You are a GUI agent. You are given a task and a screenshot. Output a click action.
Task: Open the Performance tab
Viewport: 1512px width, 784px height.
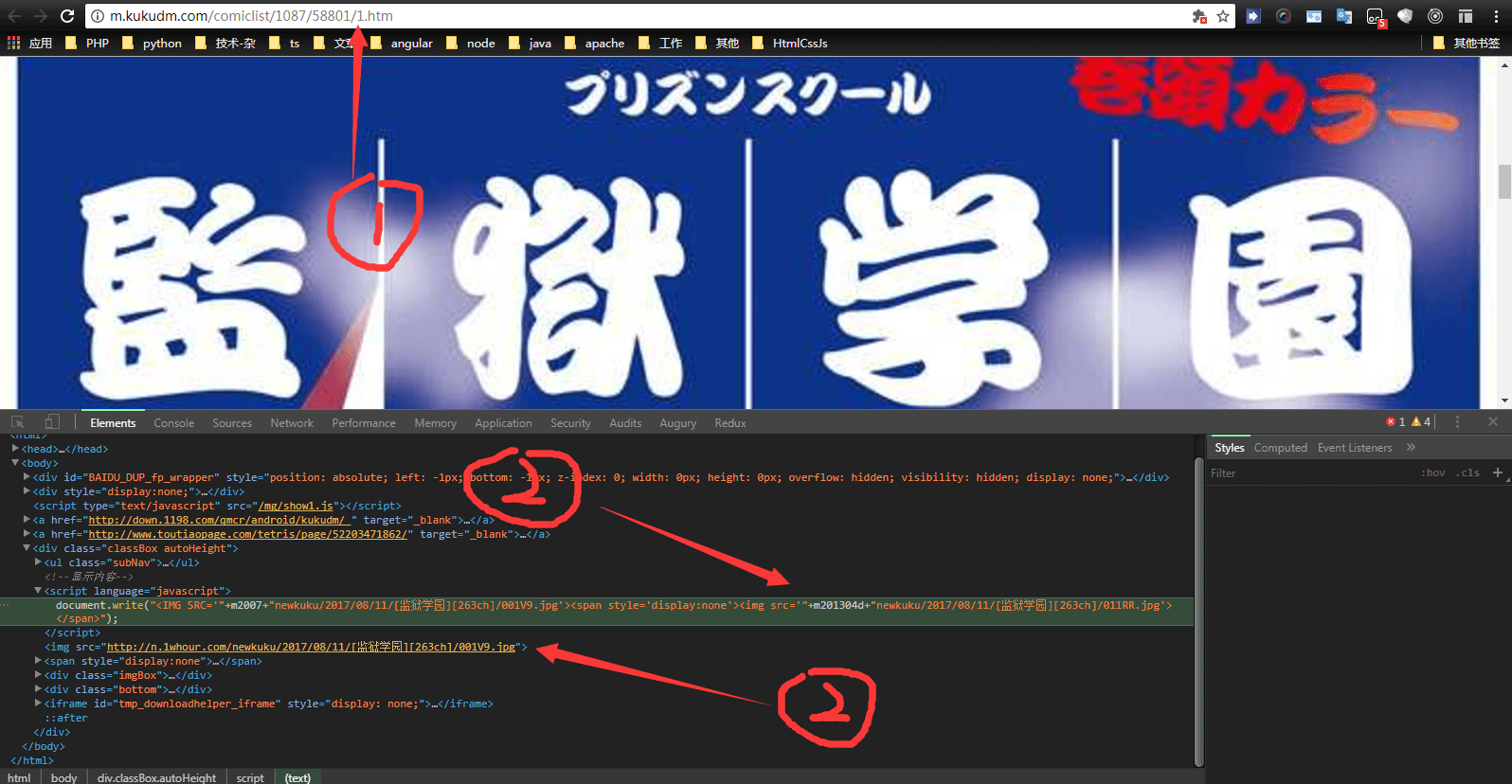(364, 423)
